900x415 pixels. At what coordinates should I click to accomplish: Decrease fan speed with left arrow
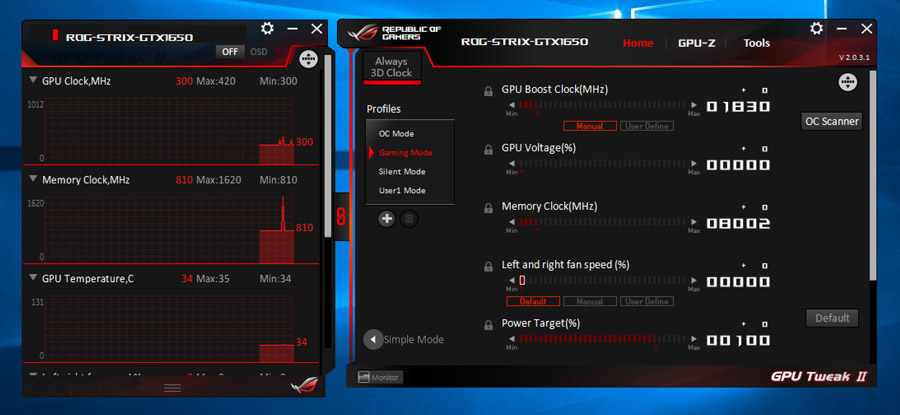511,281
